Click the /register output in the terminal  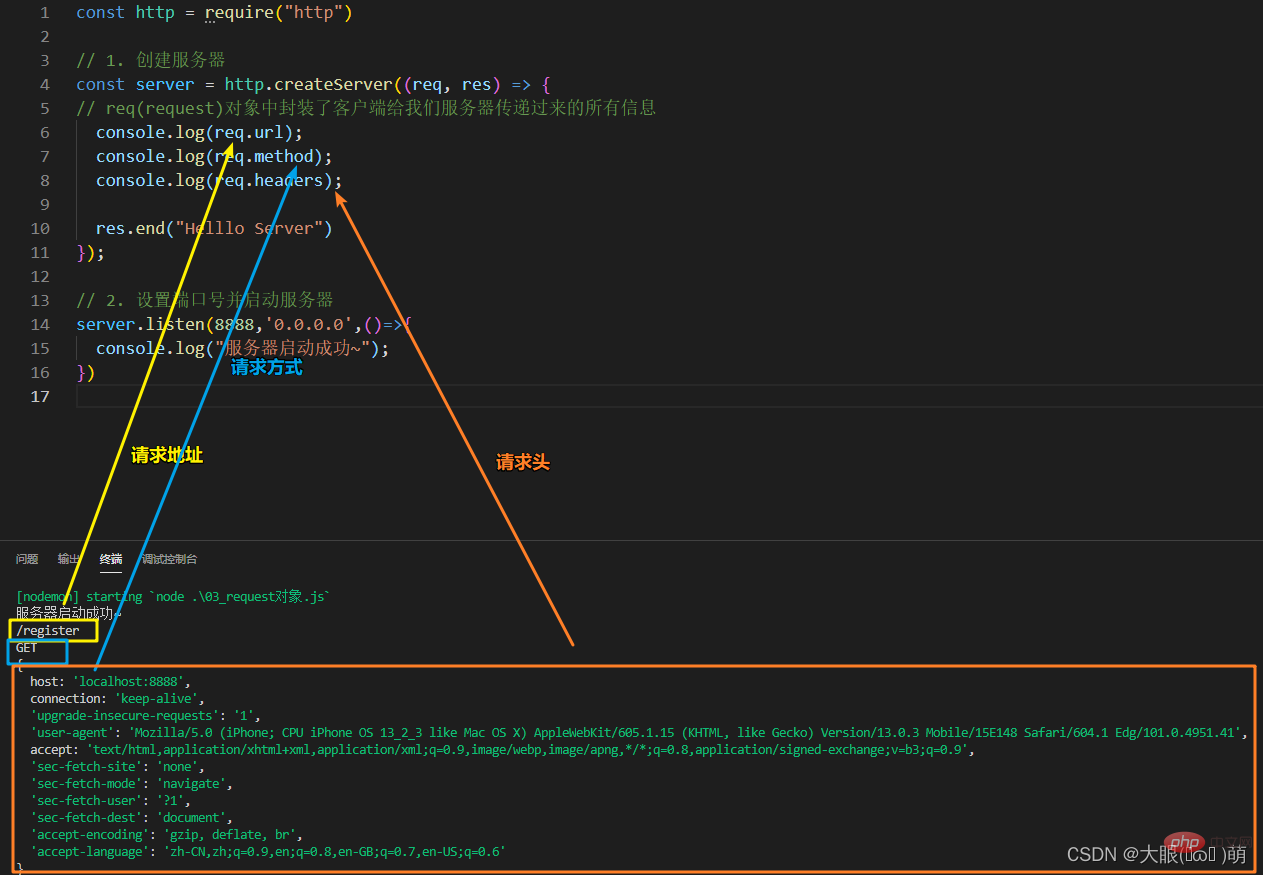[x=48, y=631]
